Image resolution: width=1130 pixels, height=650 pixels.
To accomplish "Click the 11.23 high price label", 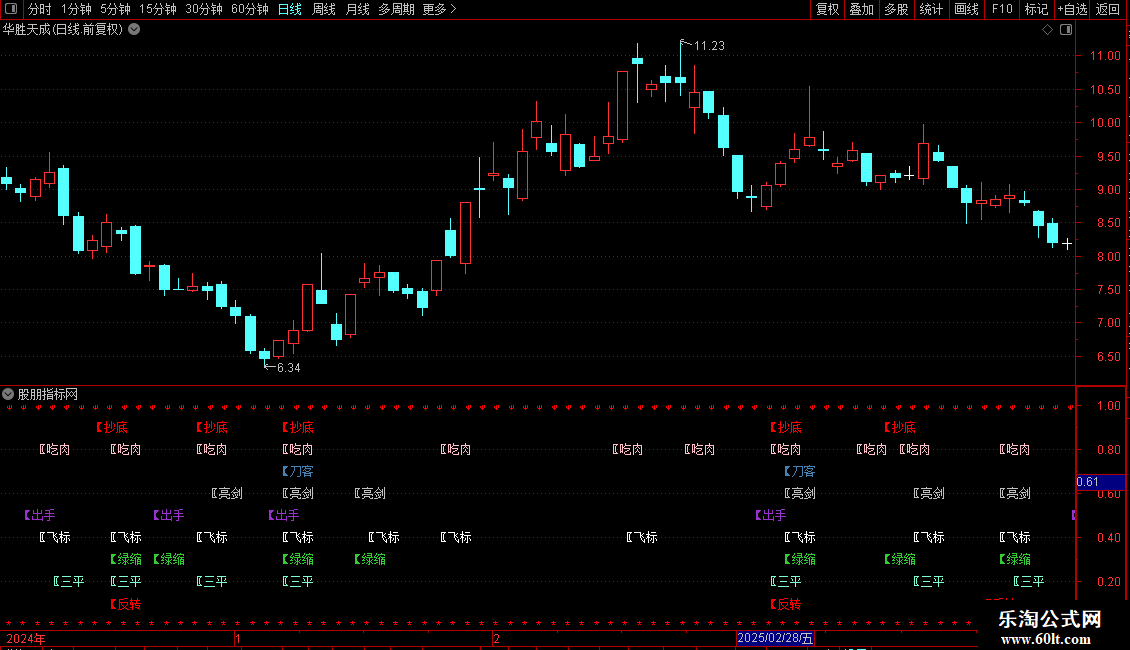I will (709, 45).
